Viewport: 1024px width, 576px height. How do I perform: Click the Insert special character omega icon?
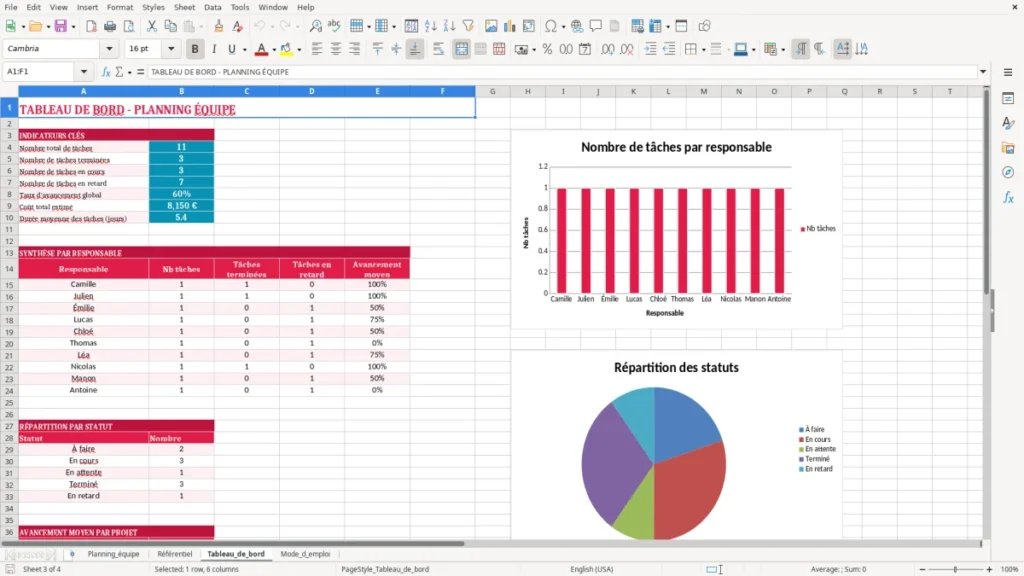[x=551, y=26]
